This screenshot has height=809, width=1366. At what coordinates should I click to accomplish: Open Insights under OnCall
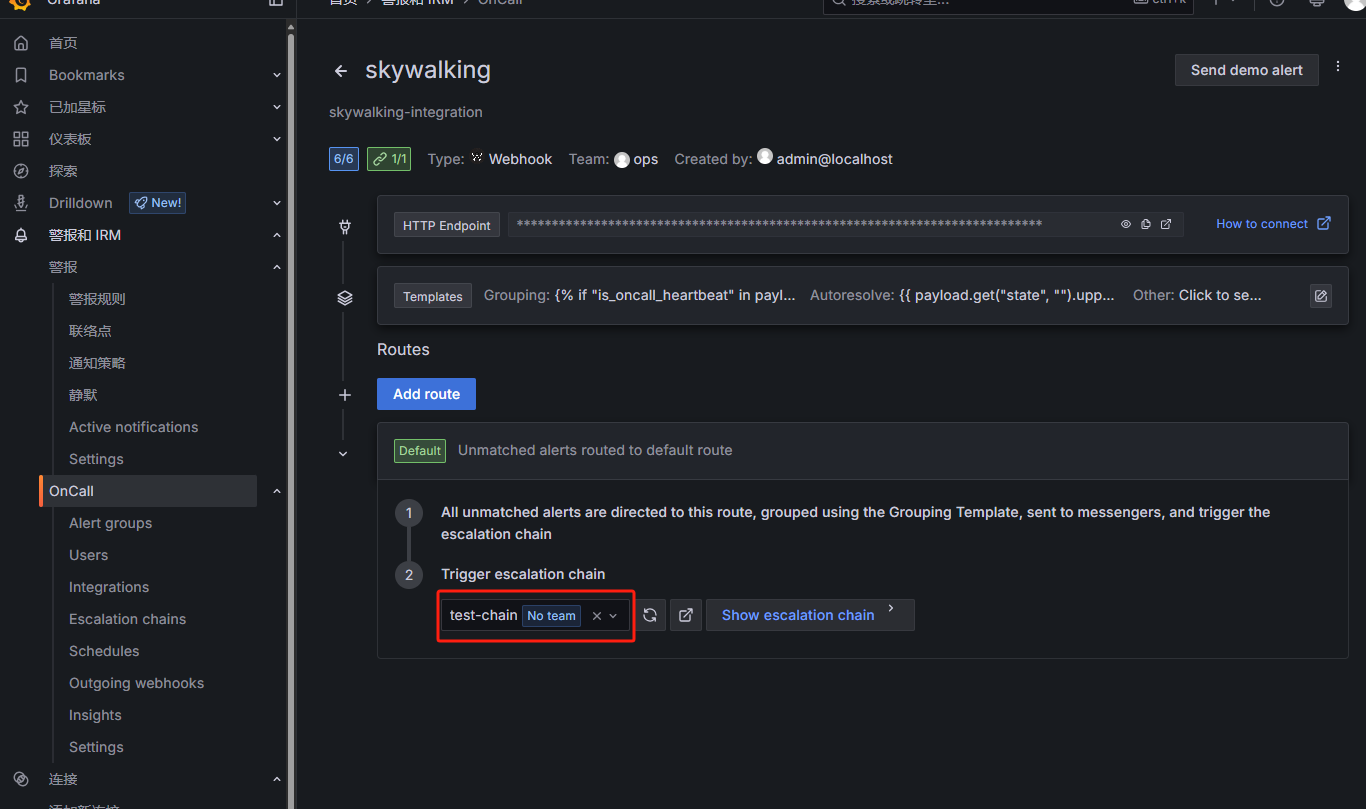coord(95,715)
